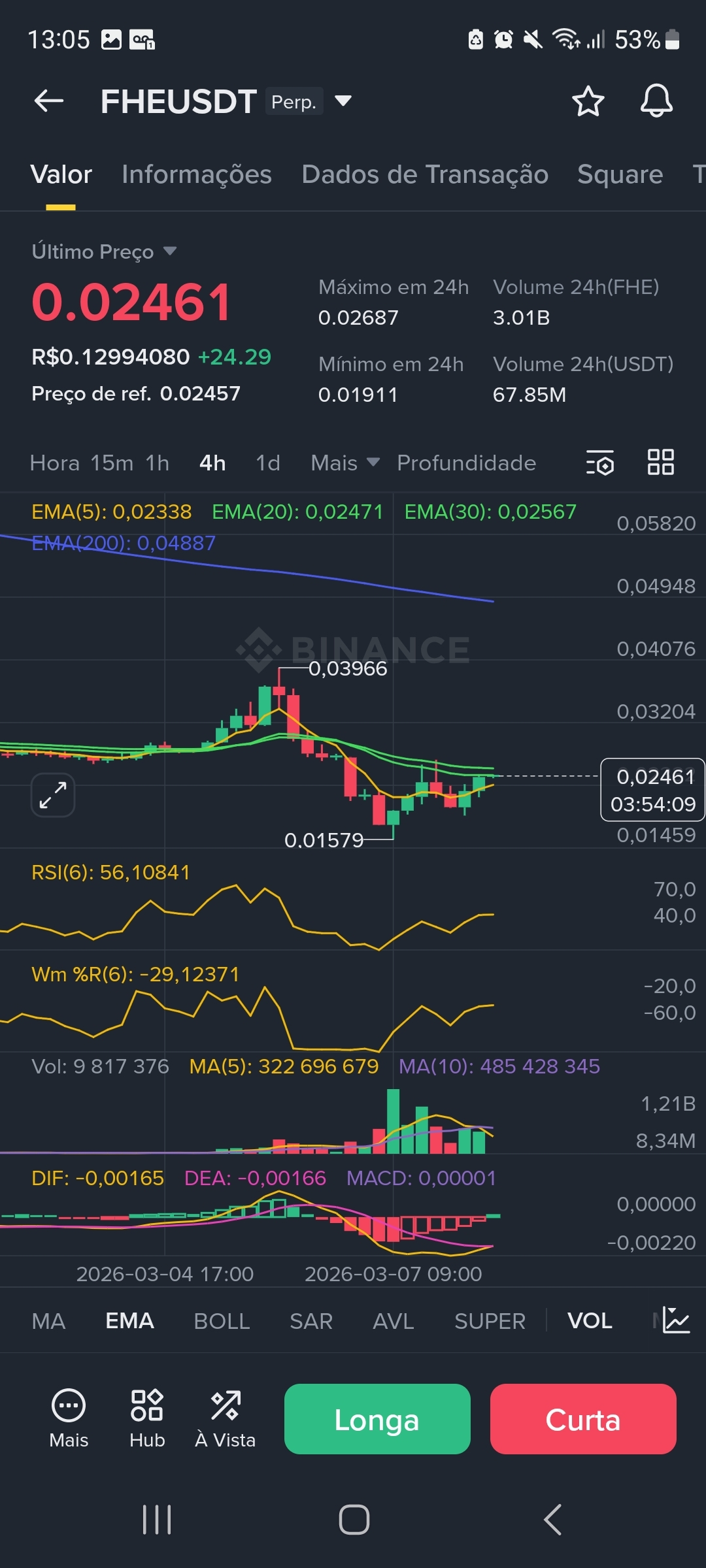This screenshot has width=706, height=1568.
Task: Select 1d timeframe
Action: click(268, 463)
